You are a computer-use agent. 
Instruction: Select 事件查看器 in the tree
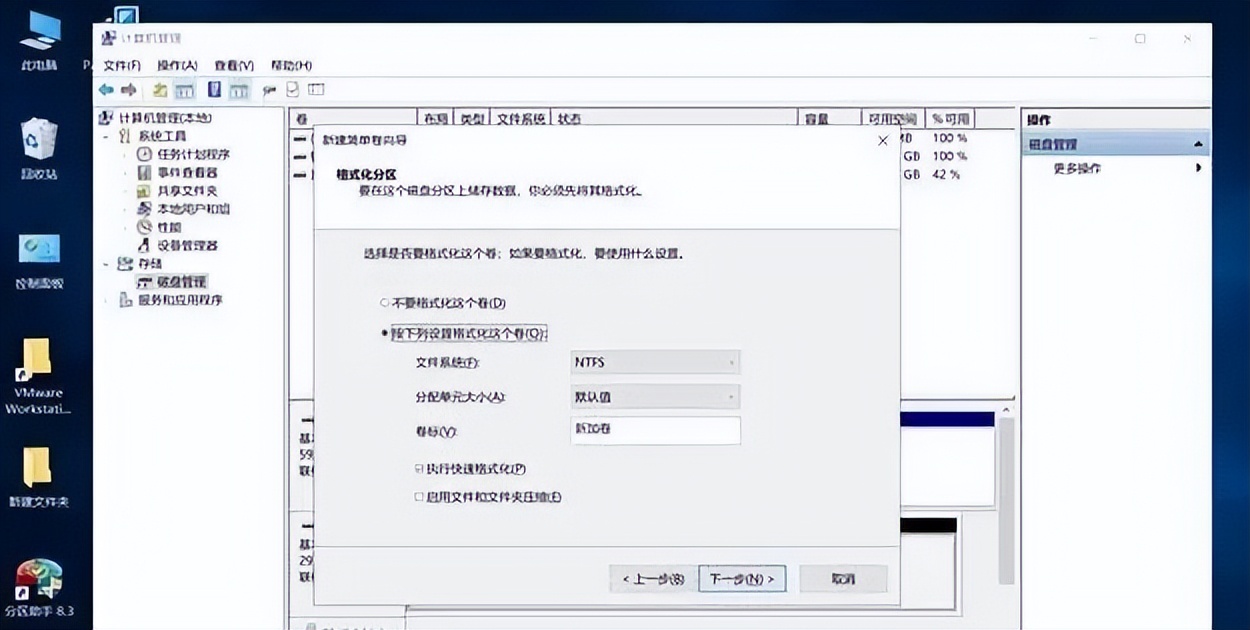click(x=187, y=173)
